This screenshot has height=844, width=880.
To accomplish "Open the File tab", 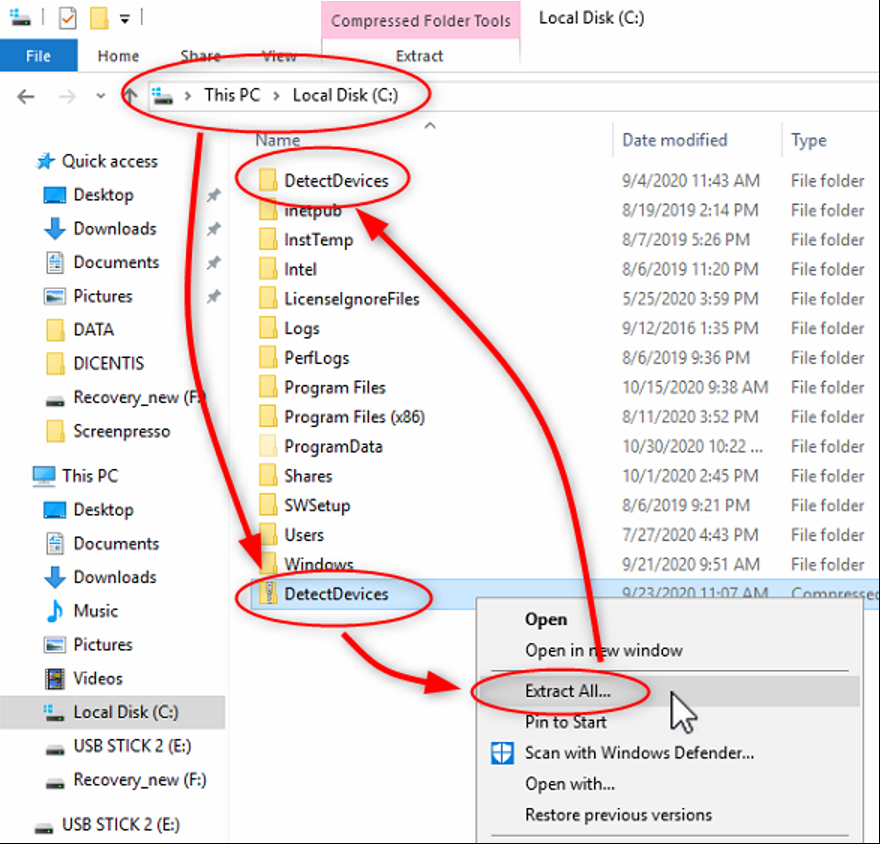I will (x=38, y=56).
